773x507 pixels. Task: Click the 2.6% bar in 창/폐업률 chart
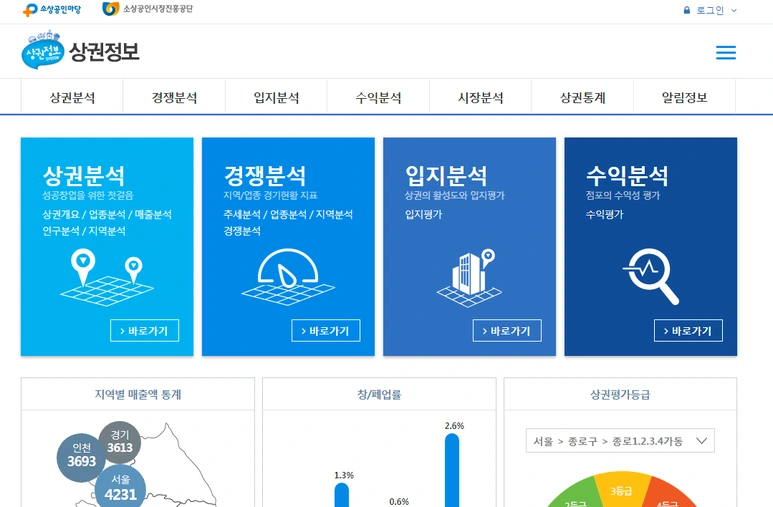coord(452,470)
